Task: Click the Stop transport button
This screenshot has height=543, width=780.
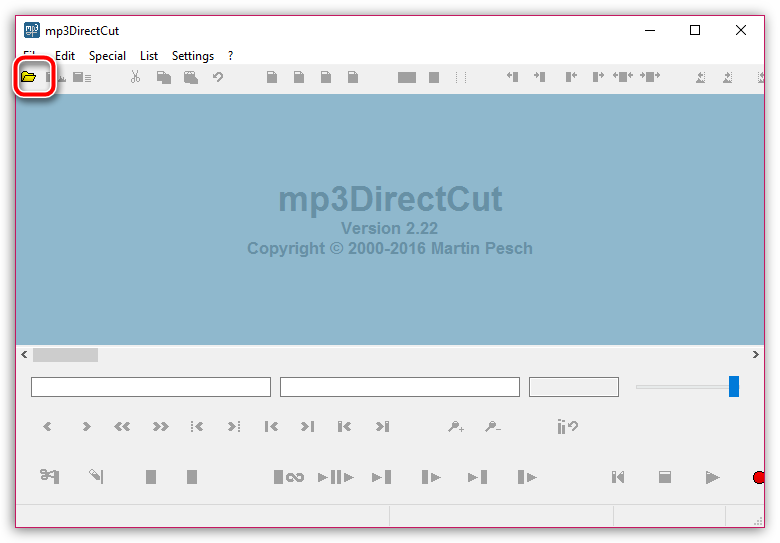Action: tap(665, 477)
